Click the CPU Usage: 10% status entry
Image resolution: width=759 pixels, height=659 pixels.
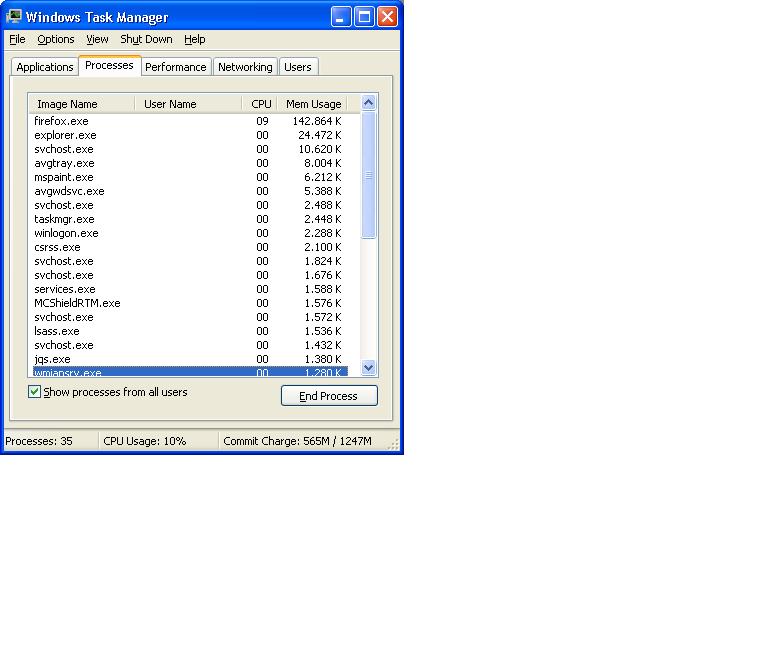145,441
